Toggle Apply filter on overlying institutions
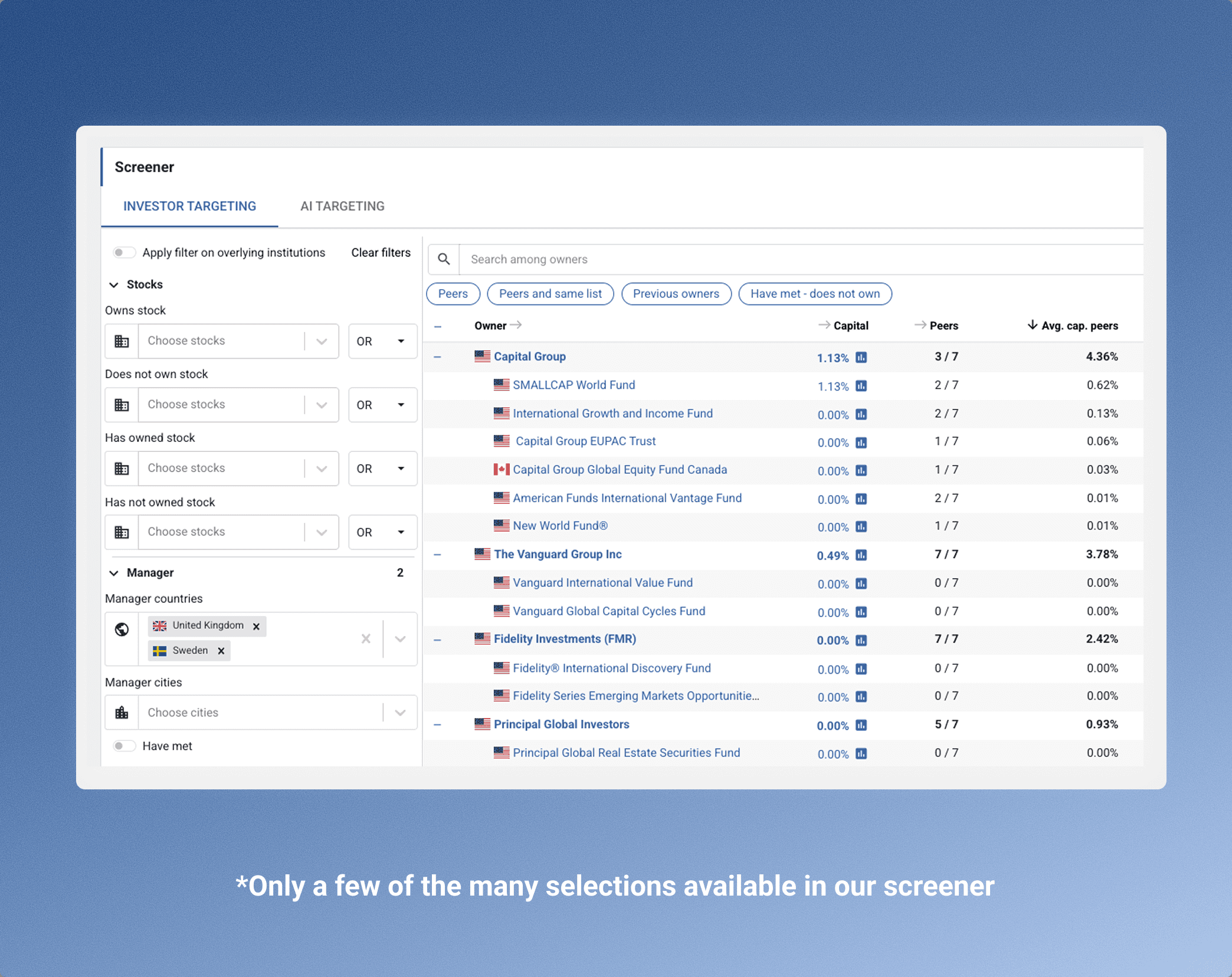 coord(124,253)
